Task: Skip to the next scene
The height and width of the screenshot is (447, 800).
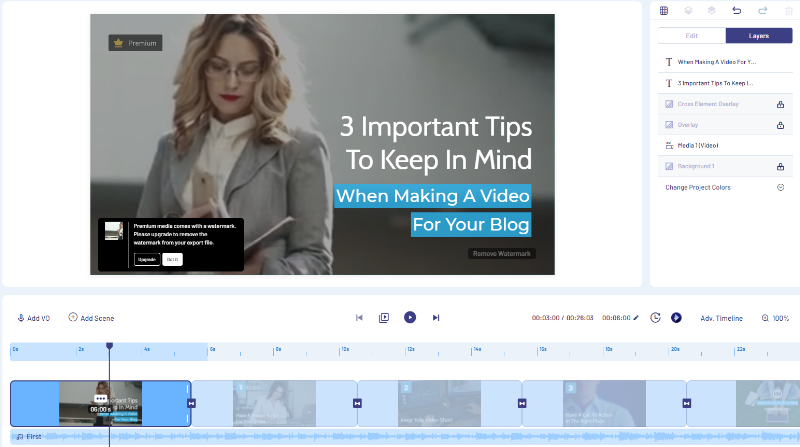Action: [436, 317]
